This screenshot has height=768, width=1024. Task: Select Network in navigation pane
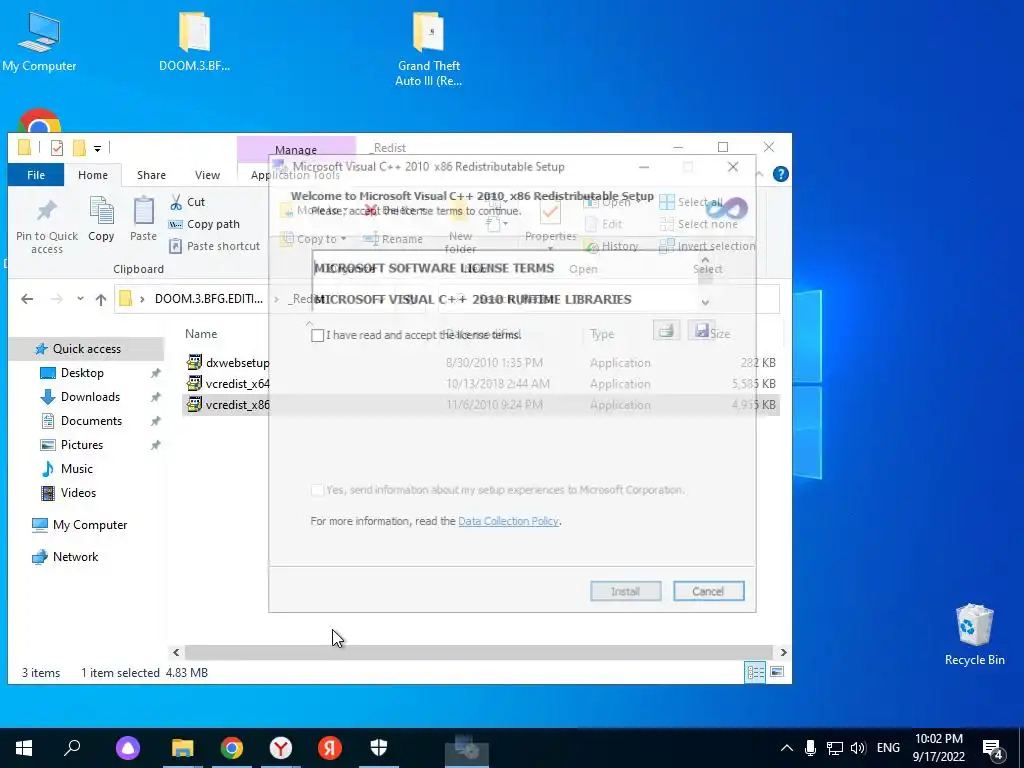point(75,557)
